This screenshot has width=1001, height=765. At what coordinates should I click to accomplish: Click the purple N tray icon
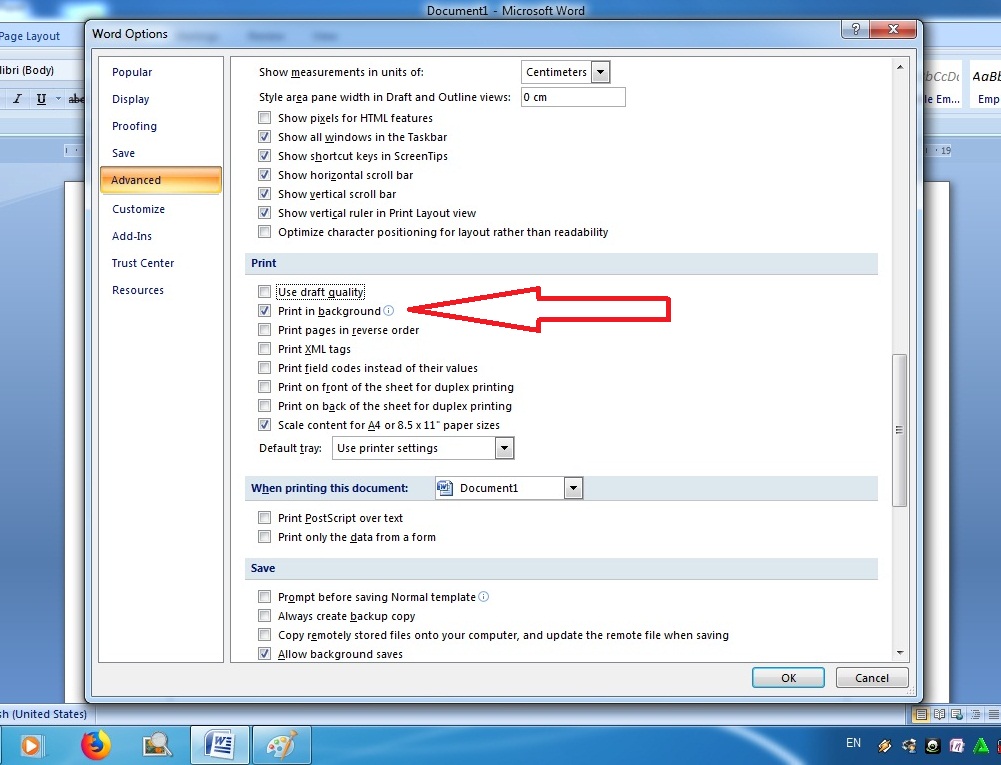point(956,745)
